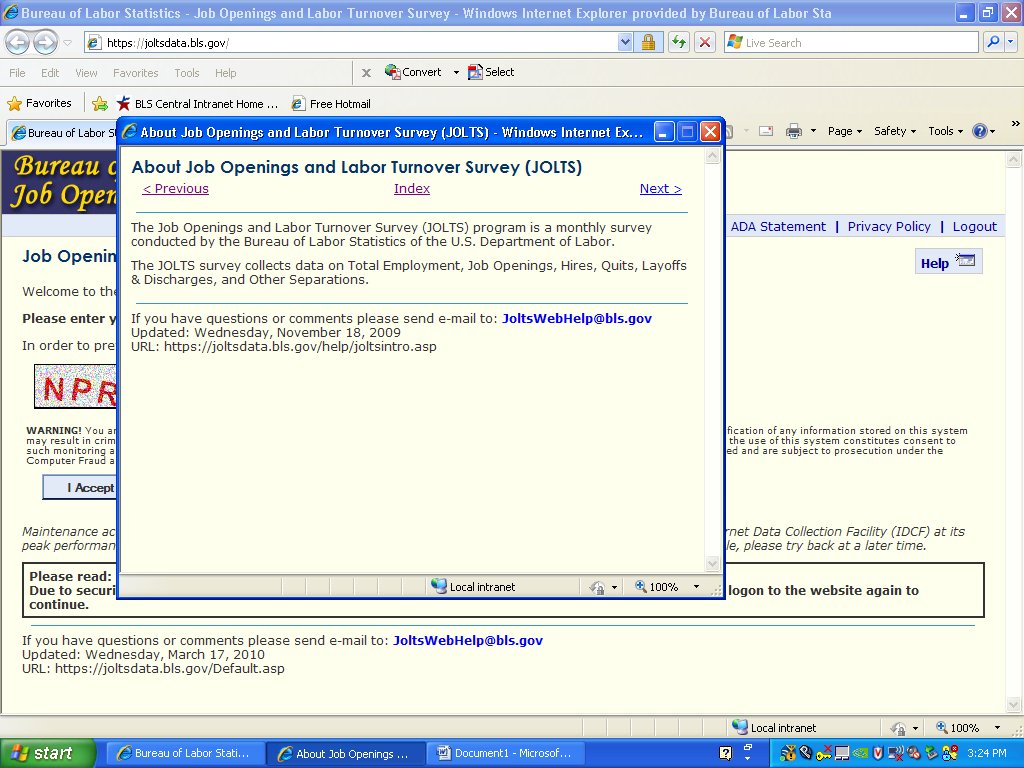Image resolution: width=1024 pixels, height=768 pixels.
Task: Open the Safety dropdown menu
Action: point(895,131)
